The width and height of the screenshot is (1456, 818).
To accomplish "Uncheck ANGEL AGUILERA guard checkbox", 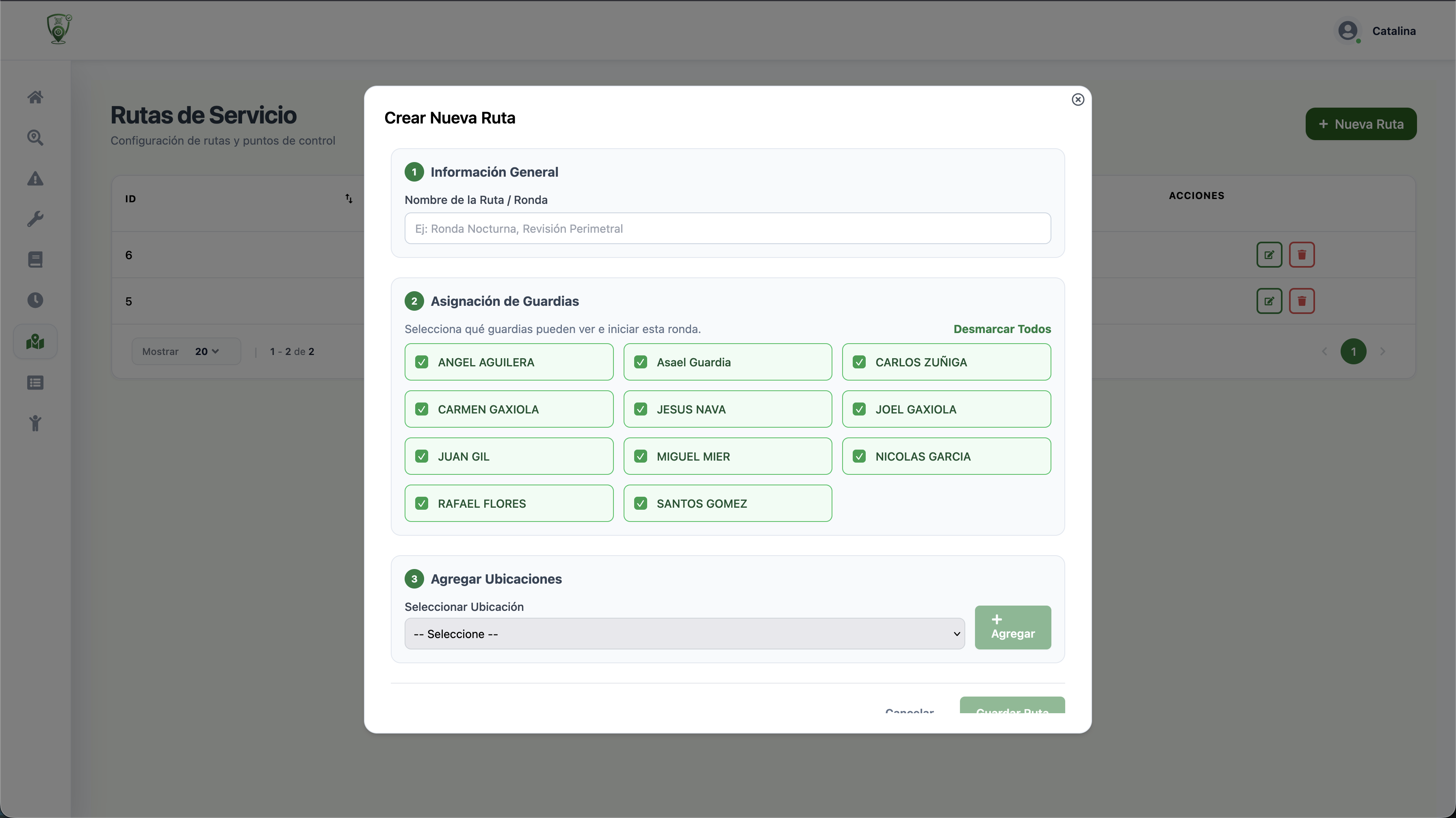I will pos(422,362).
